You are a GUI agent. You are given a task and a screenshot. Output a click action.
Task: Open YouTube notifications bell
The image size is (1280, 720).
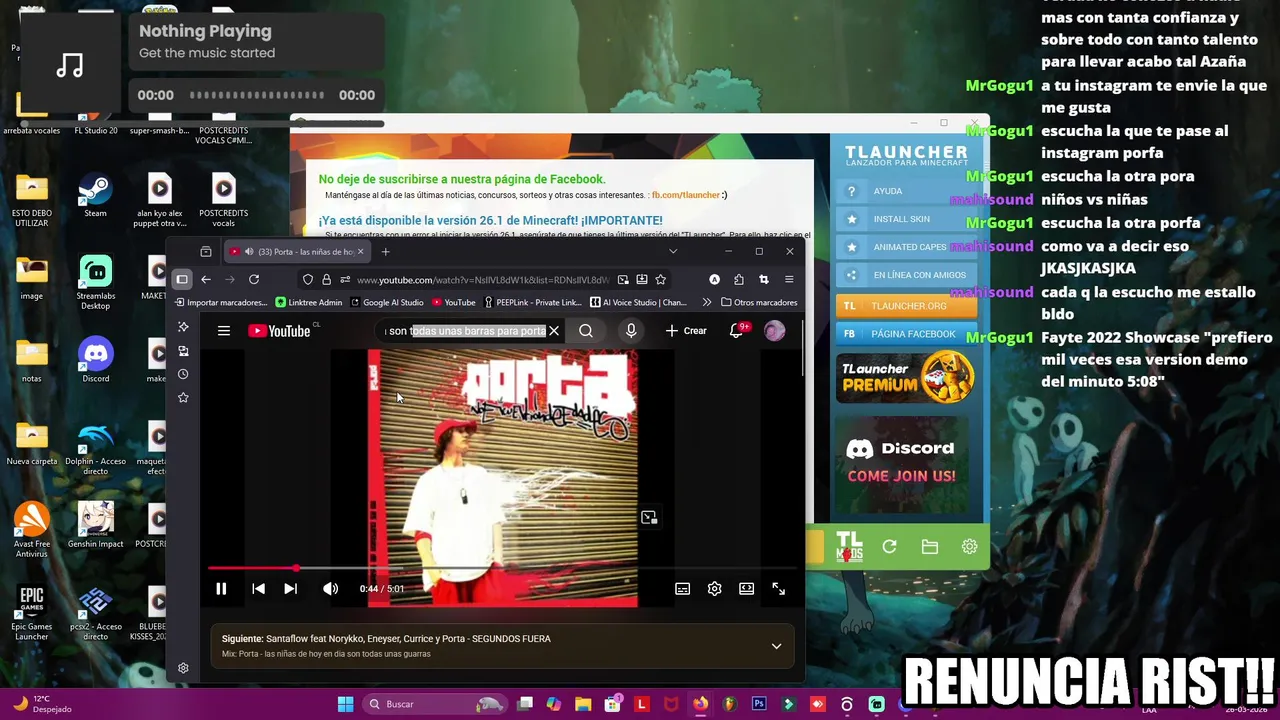[x=737, y=331]
